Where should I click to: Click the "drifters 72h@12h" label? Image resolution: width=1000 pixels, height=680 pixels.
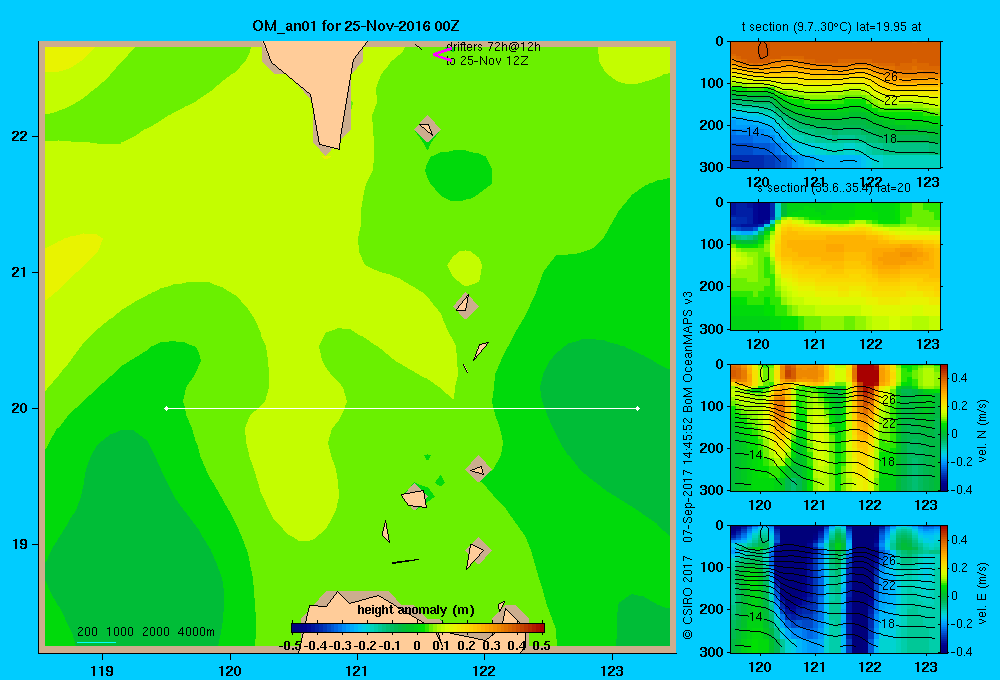pos(493,47)
